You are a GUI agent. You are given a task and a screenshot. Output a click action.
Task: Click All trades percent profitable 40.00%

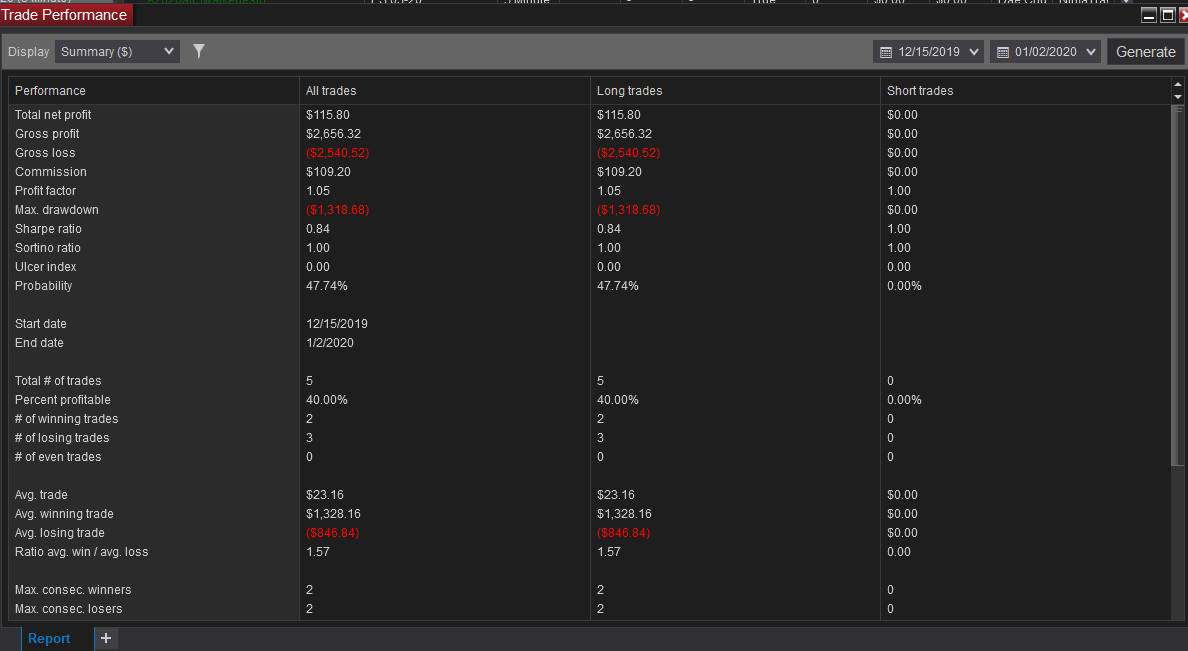327,399
